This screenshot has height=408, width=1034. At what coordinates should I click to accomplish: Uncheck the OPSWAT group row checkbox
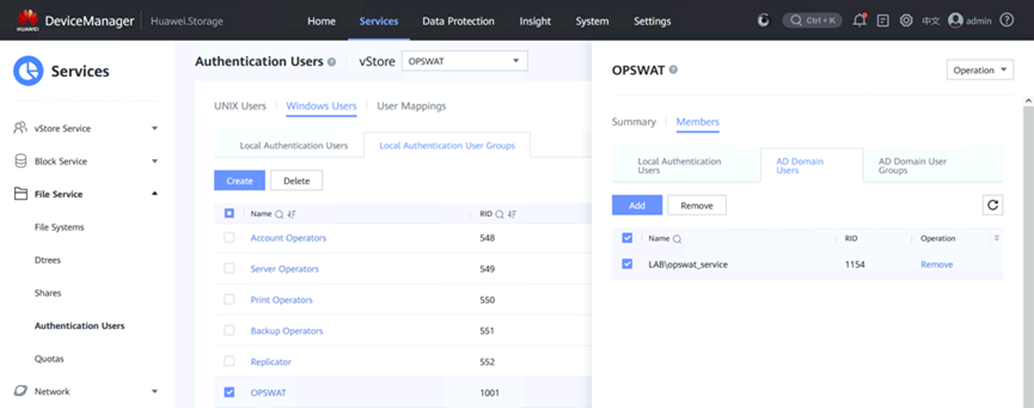click(x=229, y=392)
